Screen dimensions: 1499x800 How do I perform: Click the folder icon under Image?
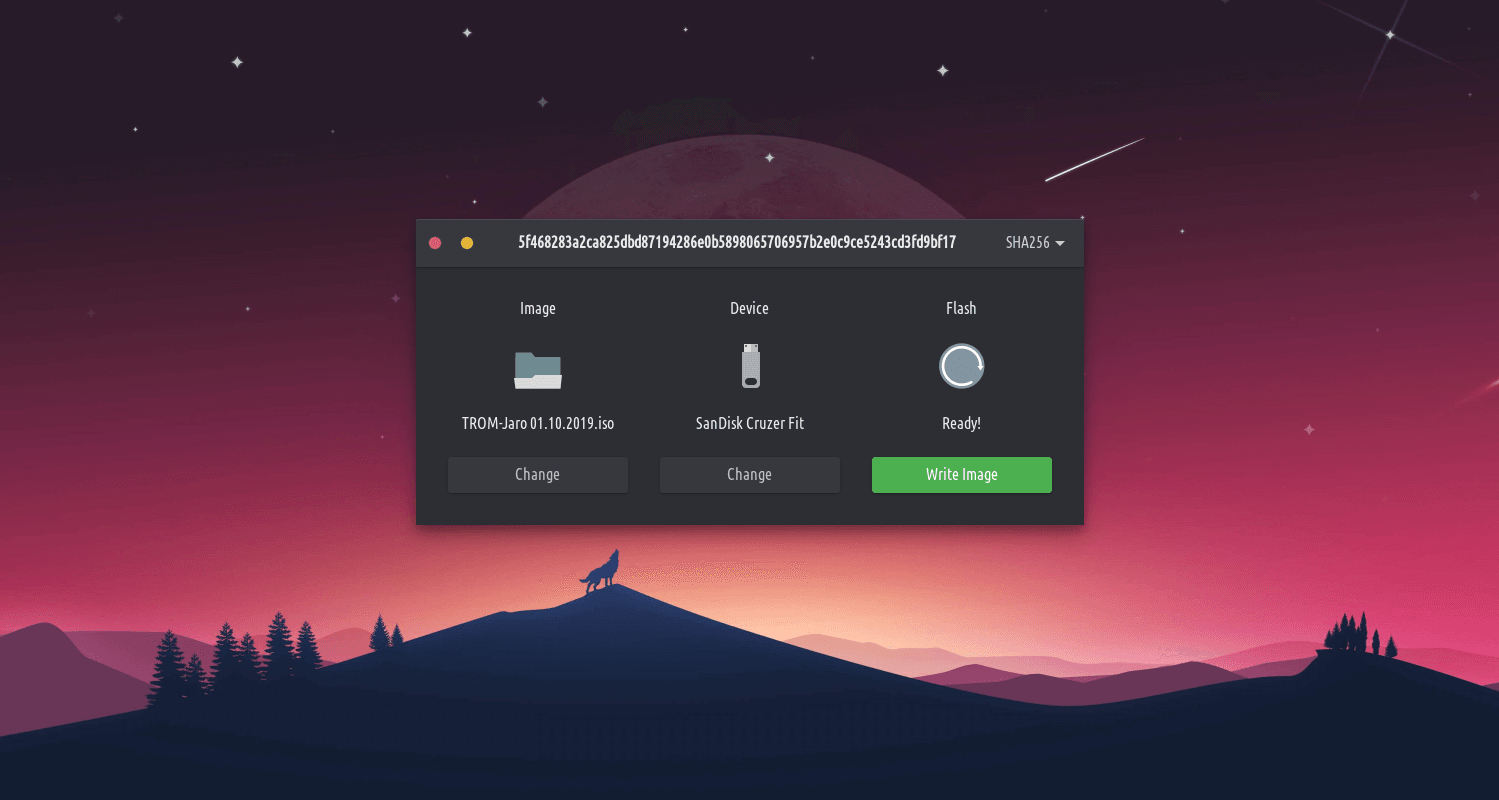click(x=538, y=369)
